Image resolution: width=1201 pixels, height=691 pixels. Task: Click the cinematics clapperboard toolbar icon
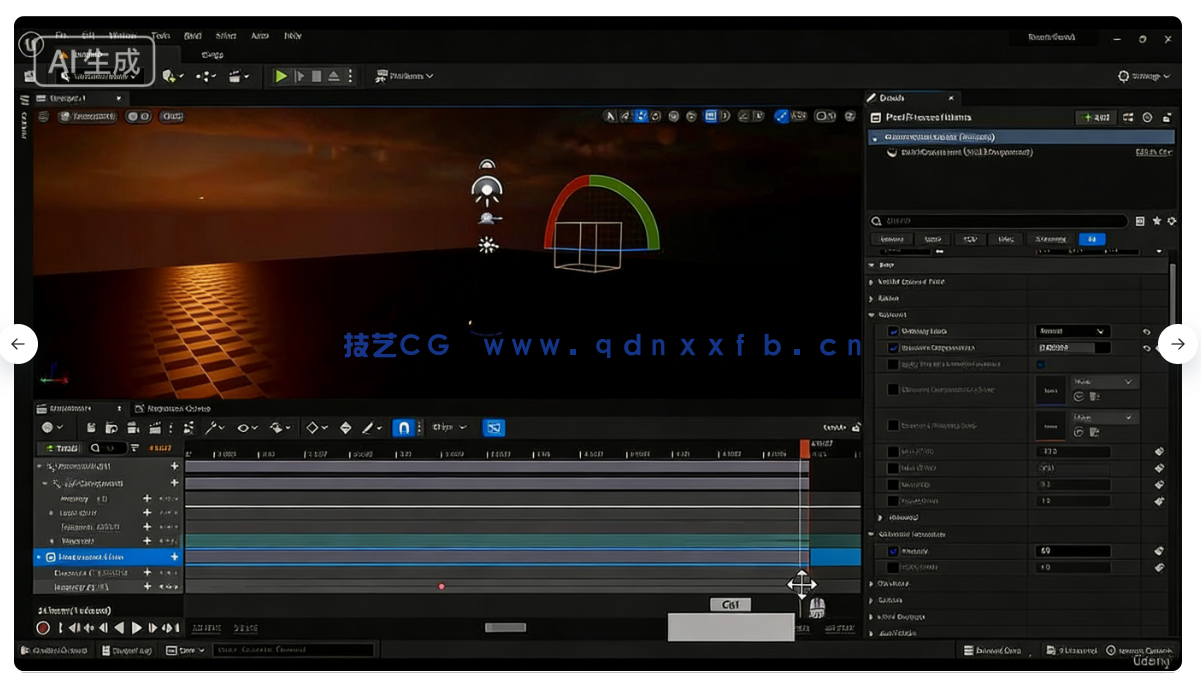[237, 76]
